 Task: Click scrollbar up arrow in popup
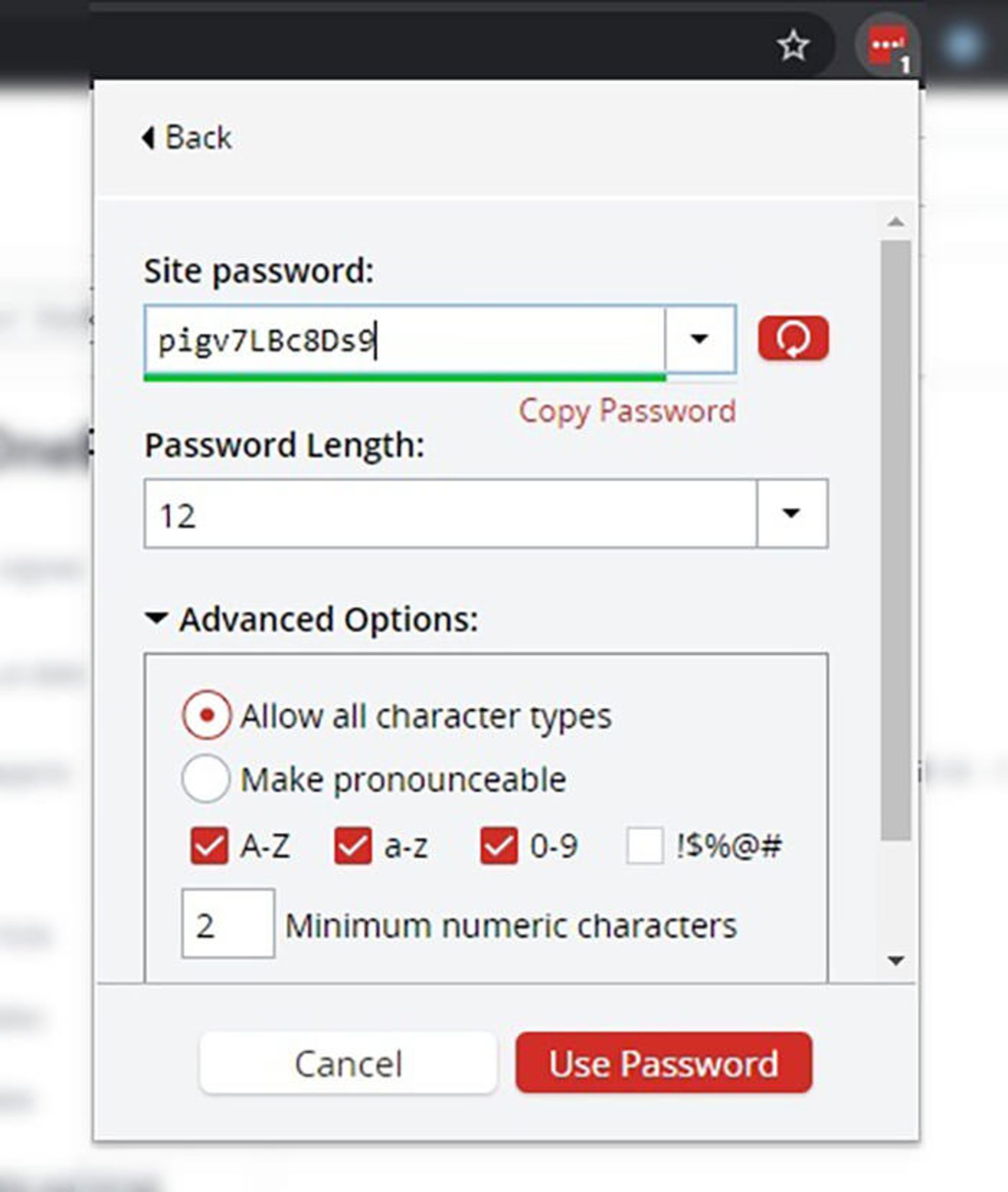point(896,222)
